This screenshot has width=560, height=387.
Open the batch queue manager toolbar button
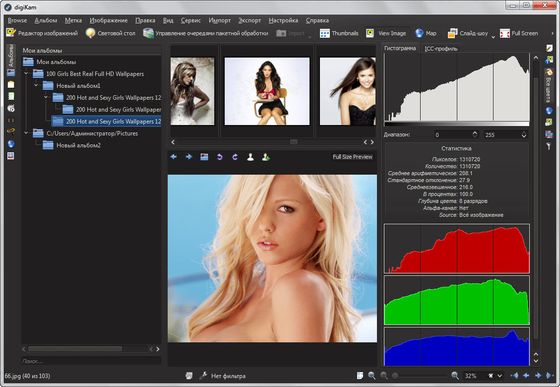(x=206, y=33)
